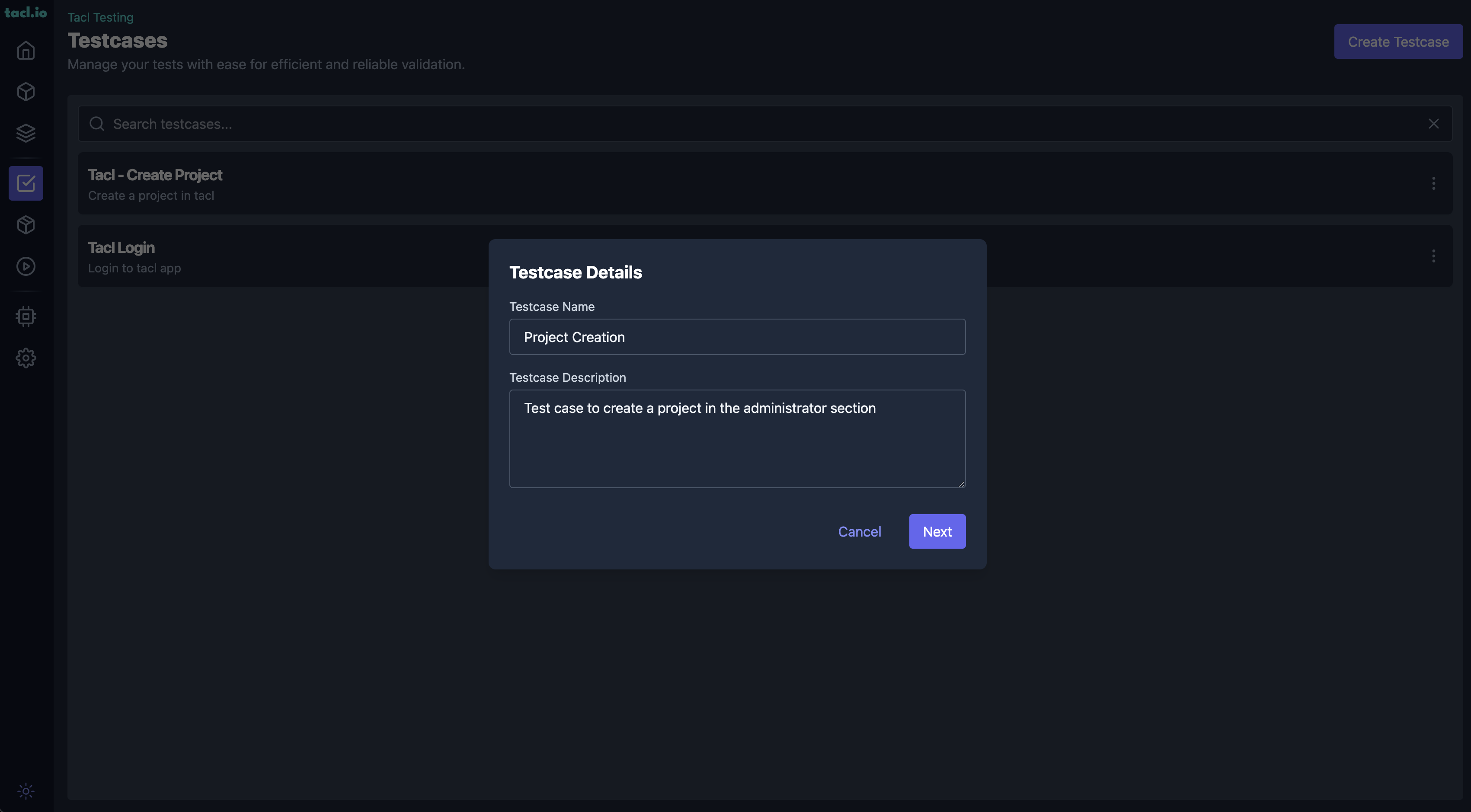Open options menu for Tacl Login
Viewport: 1471px width, 812px height.
click(1433, 256)
